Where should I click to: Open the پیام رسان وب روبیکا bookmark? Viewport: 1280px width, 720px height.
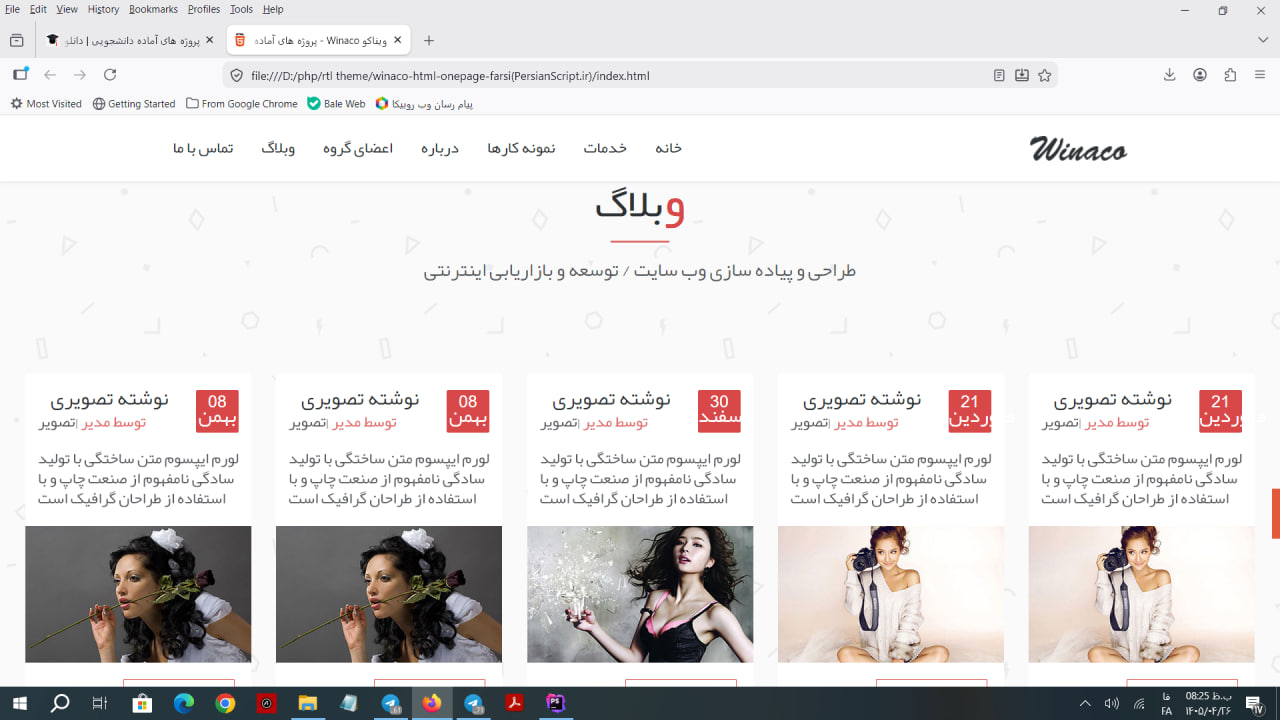pos(424,104)
